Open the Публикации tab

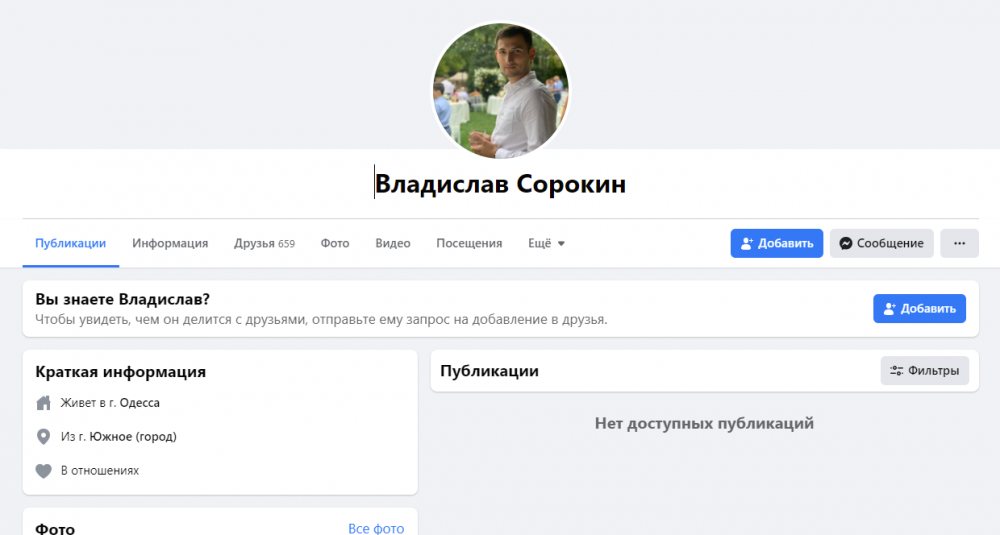(x=70, y=243)
